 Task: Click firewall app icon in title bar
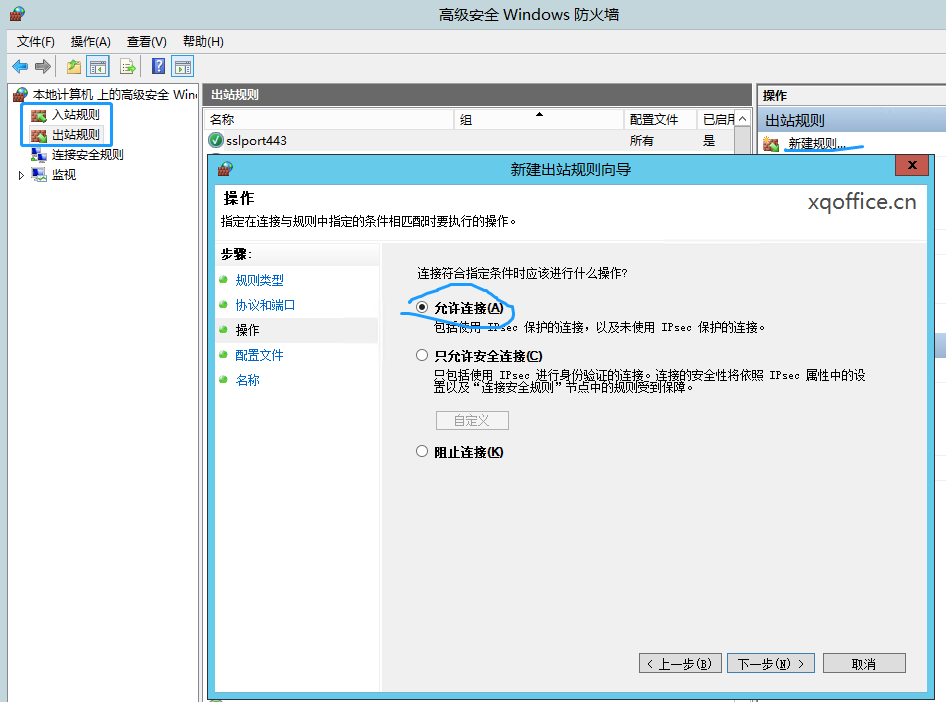[x=17, y=13]
